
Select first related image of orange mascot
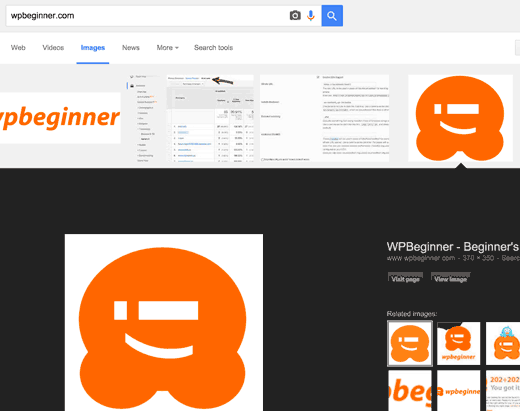tap(410, 343)
